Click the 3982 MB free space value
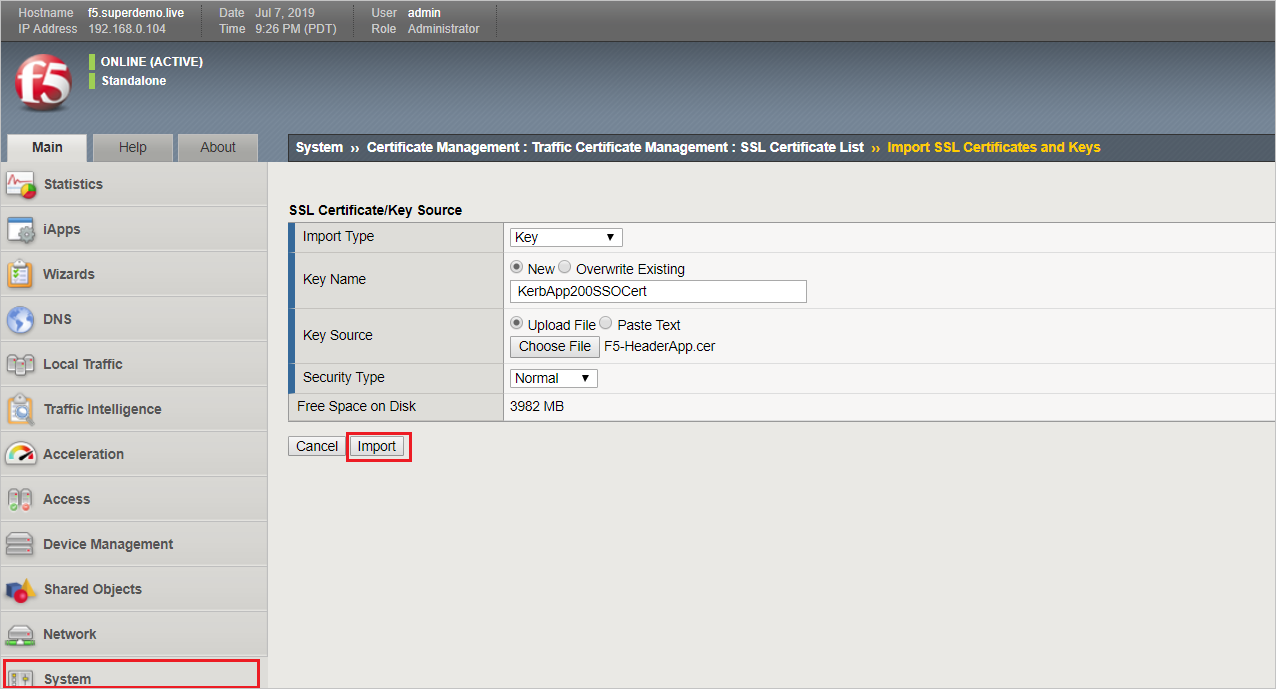The width and height of the screenshot is (1276, 689). tap(537, 406)
